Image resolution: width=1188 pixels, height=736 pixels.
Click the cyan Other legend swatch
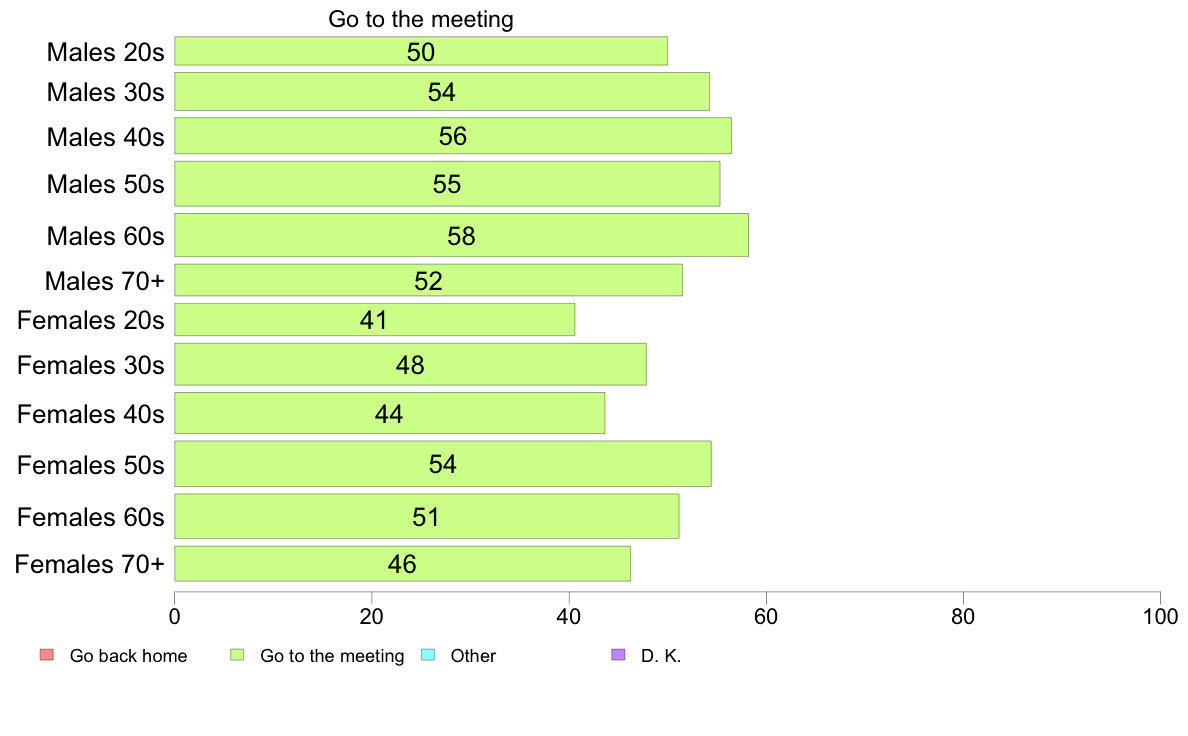point(428,655)
